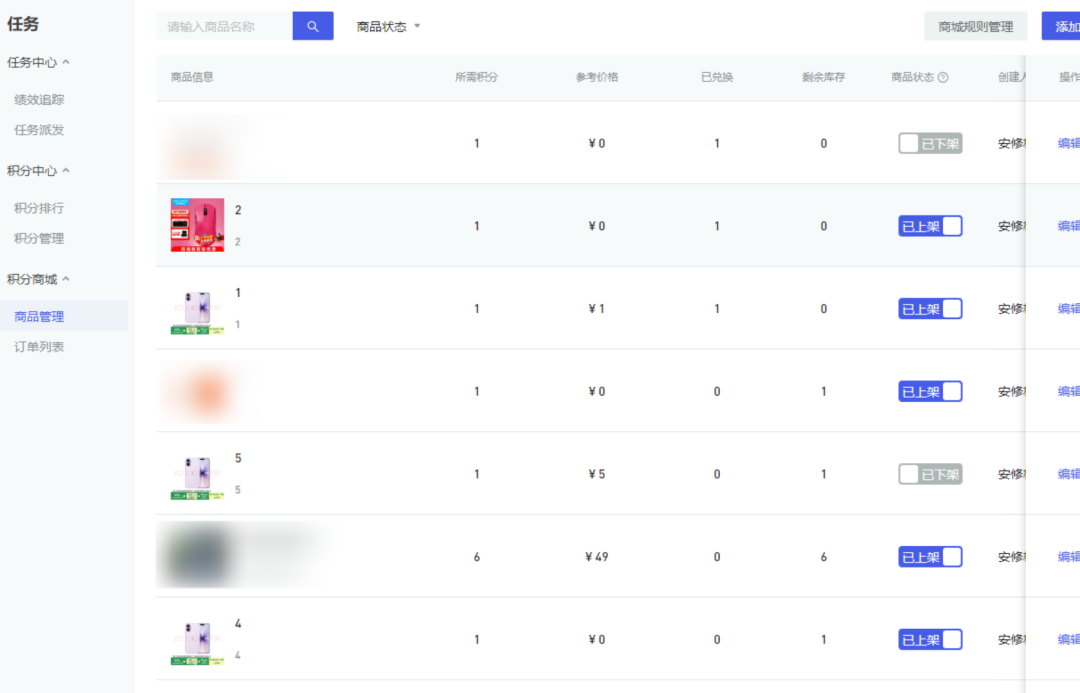Viewport: 1080px width, 693px height.
Task: Click the blue search magnifier button
Action: pos(312,27)
